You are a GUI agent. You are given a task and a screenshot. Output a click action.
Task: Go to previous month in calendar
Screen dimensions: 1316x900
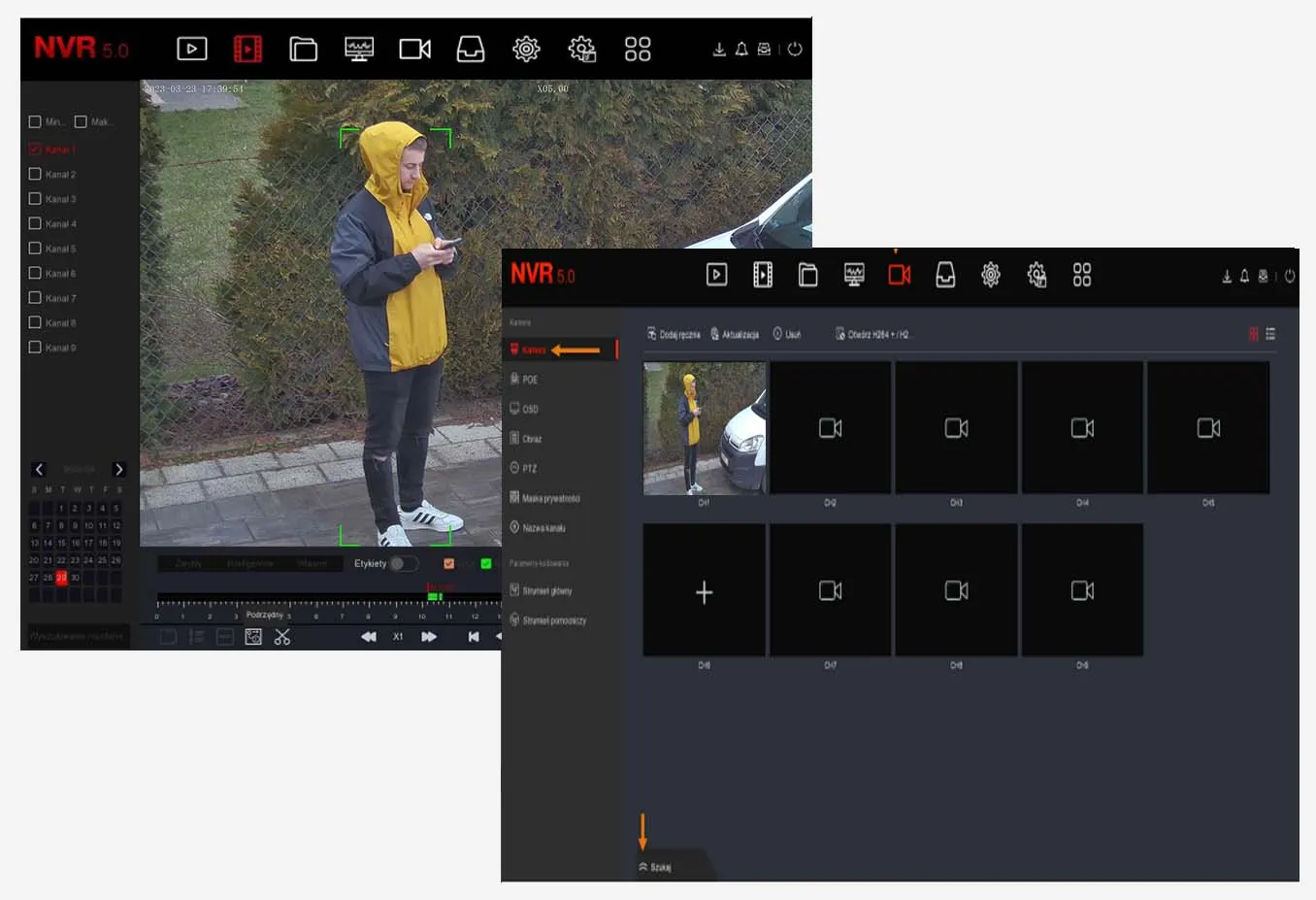tap(39, 469)
